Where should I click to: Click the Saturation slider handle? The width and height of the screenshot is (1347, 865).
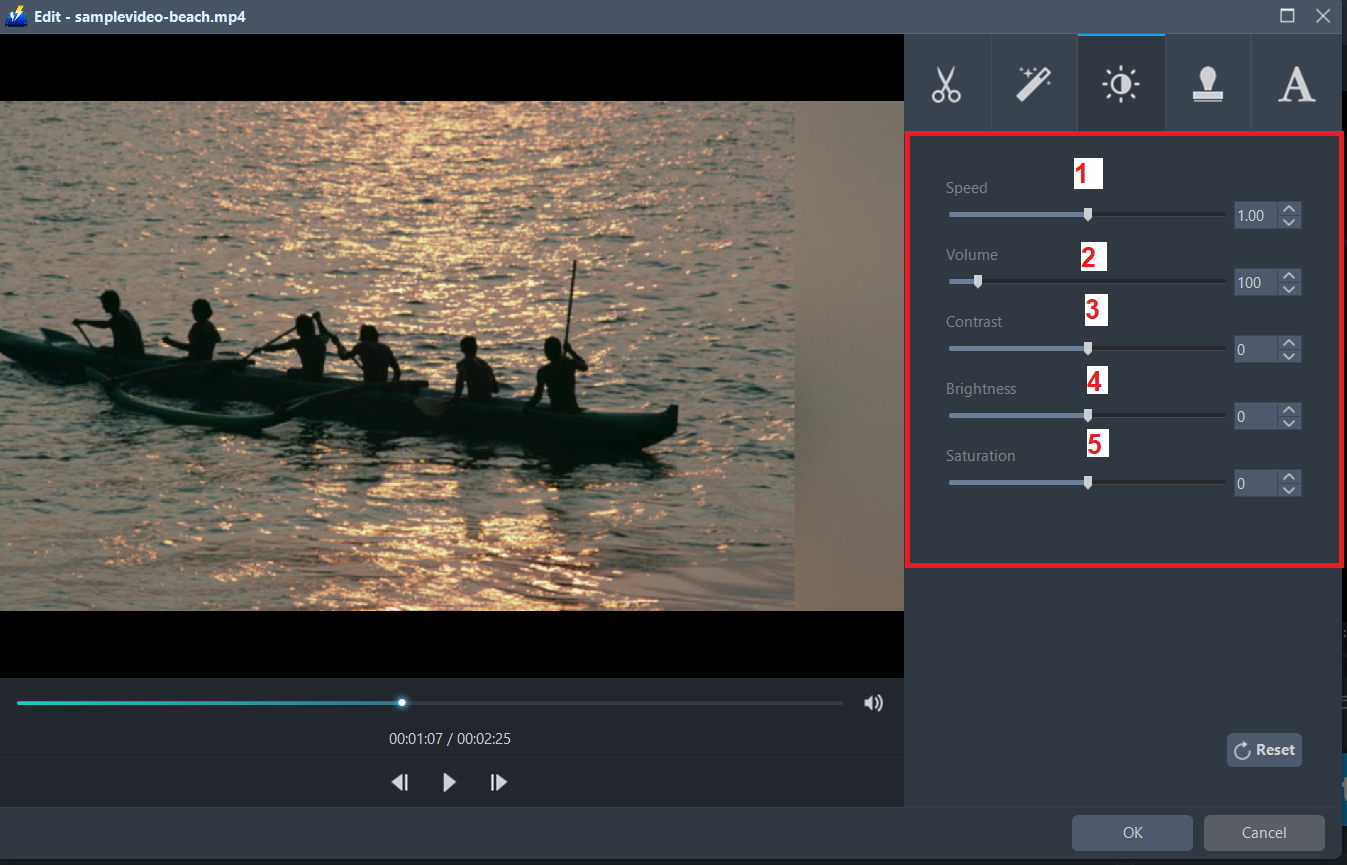(1087, 482)
